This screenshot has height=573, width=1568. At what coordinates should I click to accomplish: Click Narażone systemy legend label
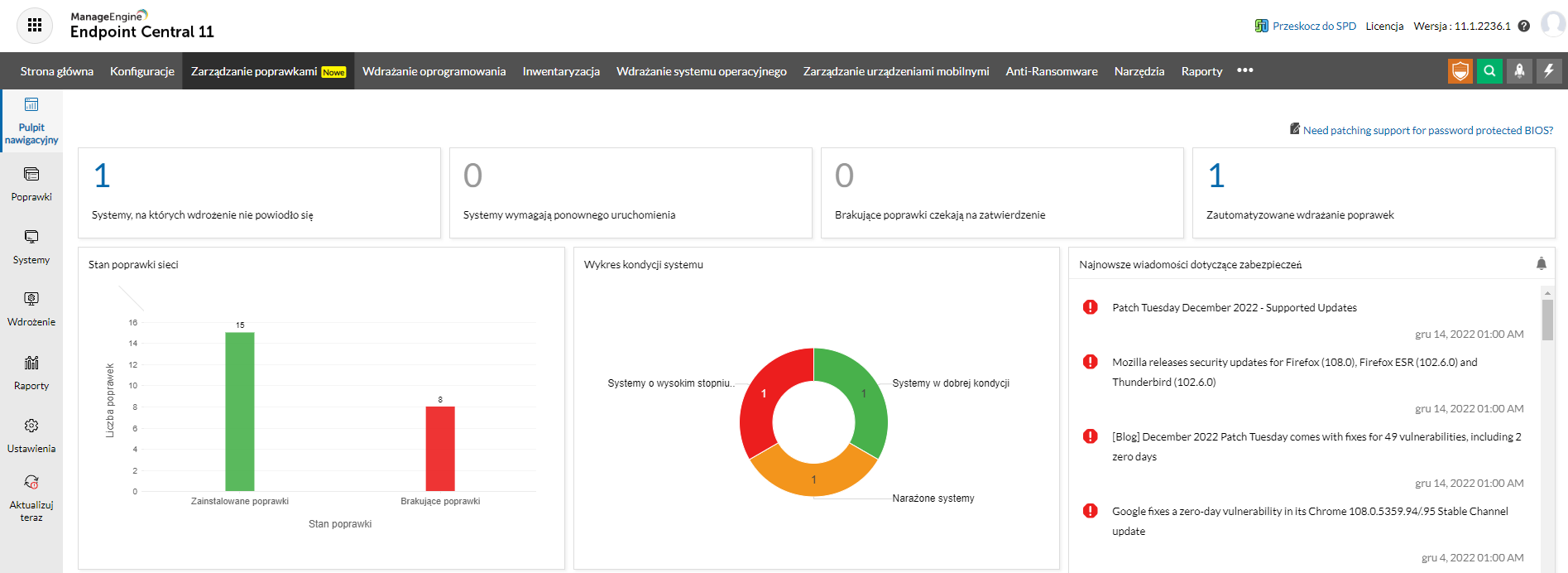tap(933, 498)
